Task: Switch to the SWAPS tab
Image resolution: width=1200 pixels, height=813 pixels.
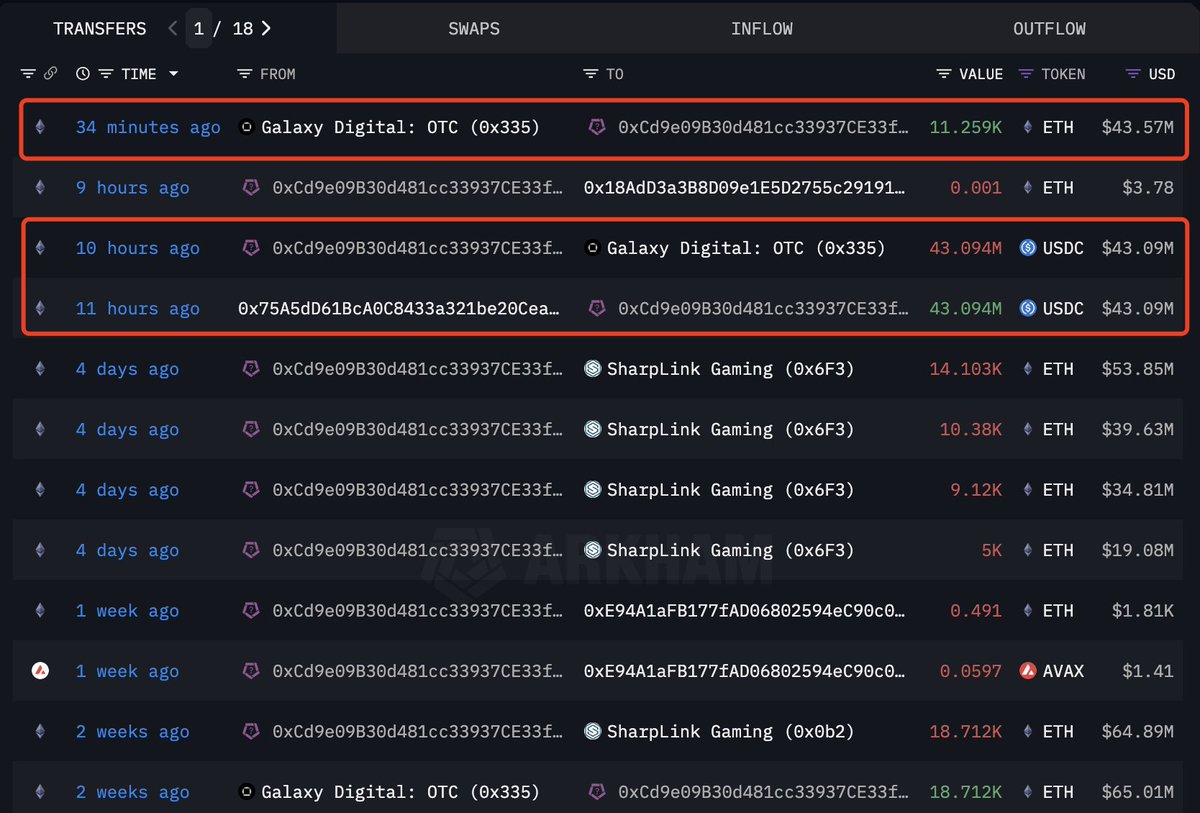Action: click(473, 28)
